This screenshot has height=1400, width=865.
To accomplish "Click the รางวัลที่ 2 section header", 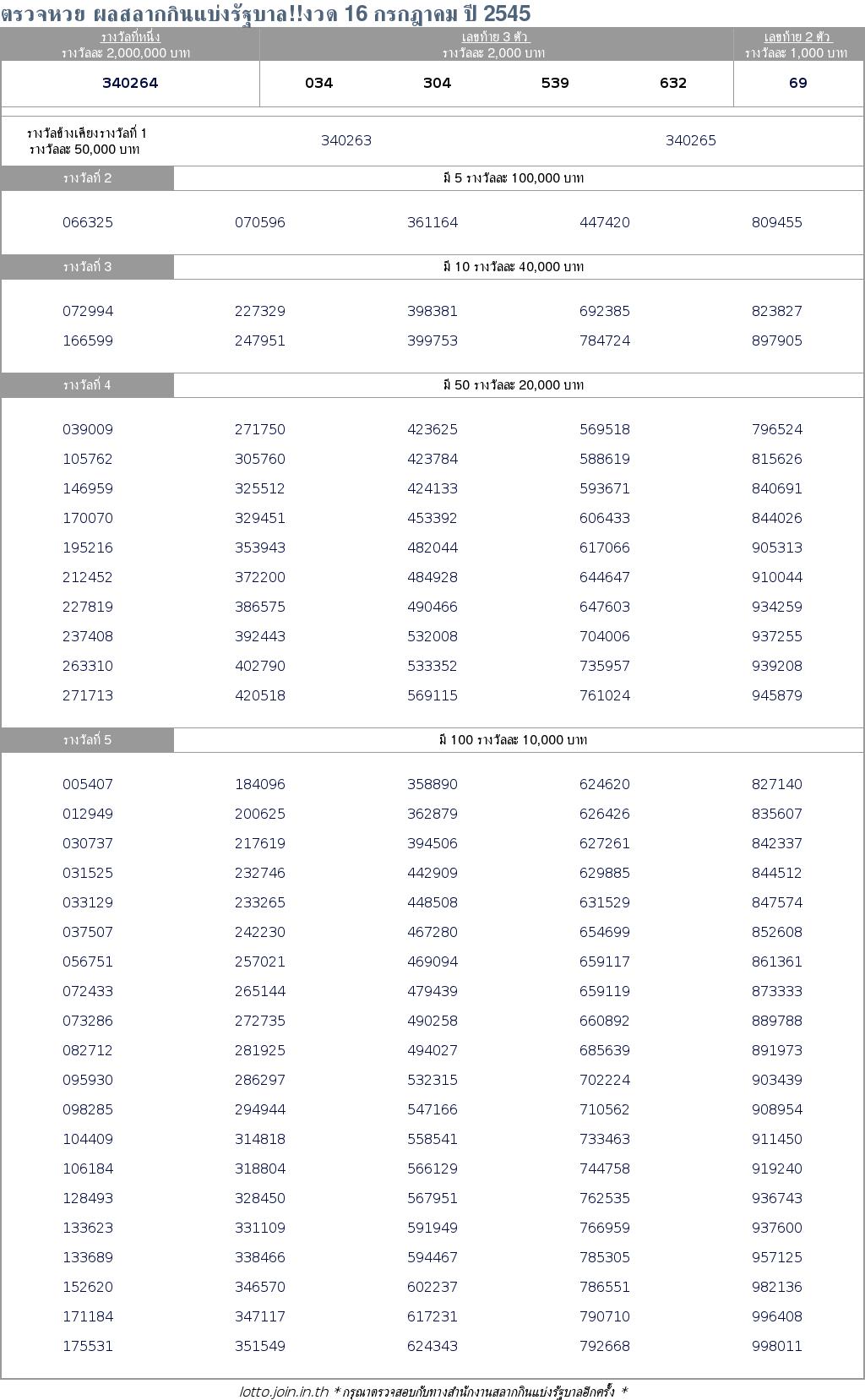I will point(87,177).
